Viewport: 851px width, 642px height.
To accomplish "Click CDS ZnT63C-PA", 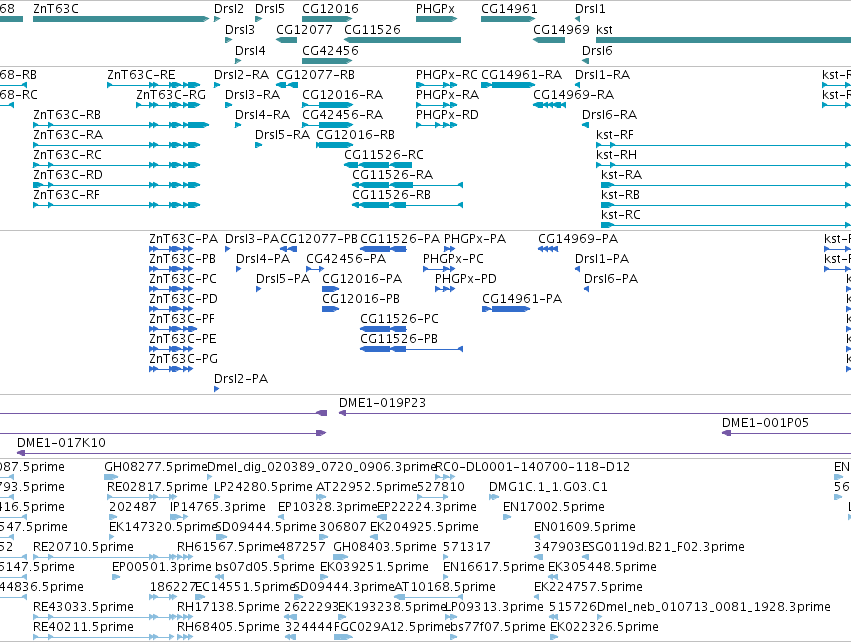I will [x=183, y=239].
